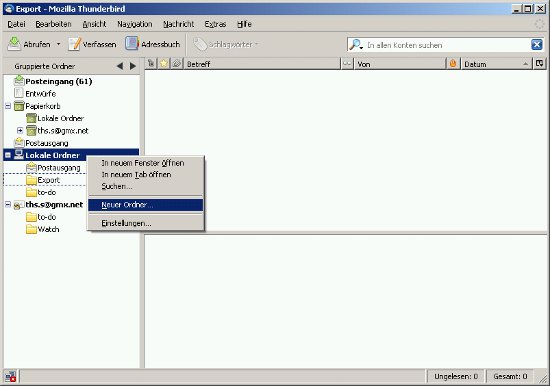Open the Adressbuch (address book)
Screen dimensions: 550x386
pos(153,44)
